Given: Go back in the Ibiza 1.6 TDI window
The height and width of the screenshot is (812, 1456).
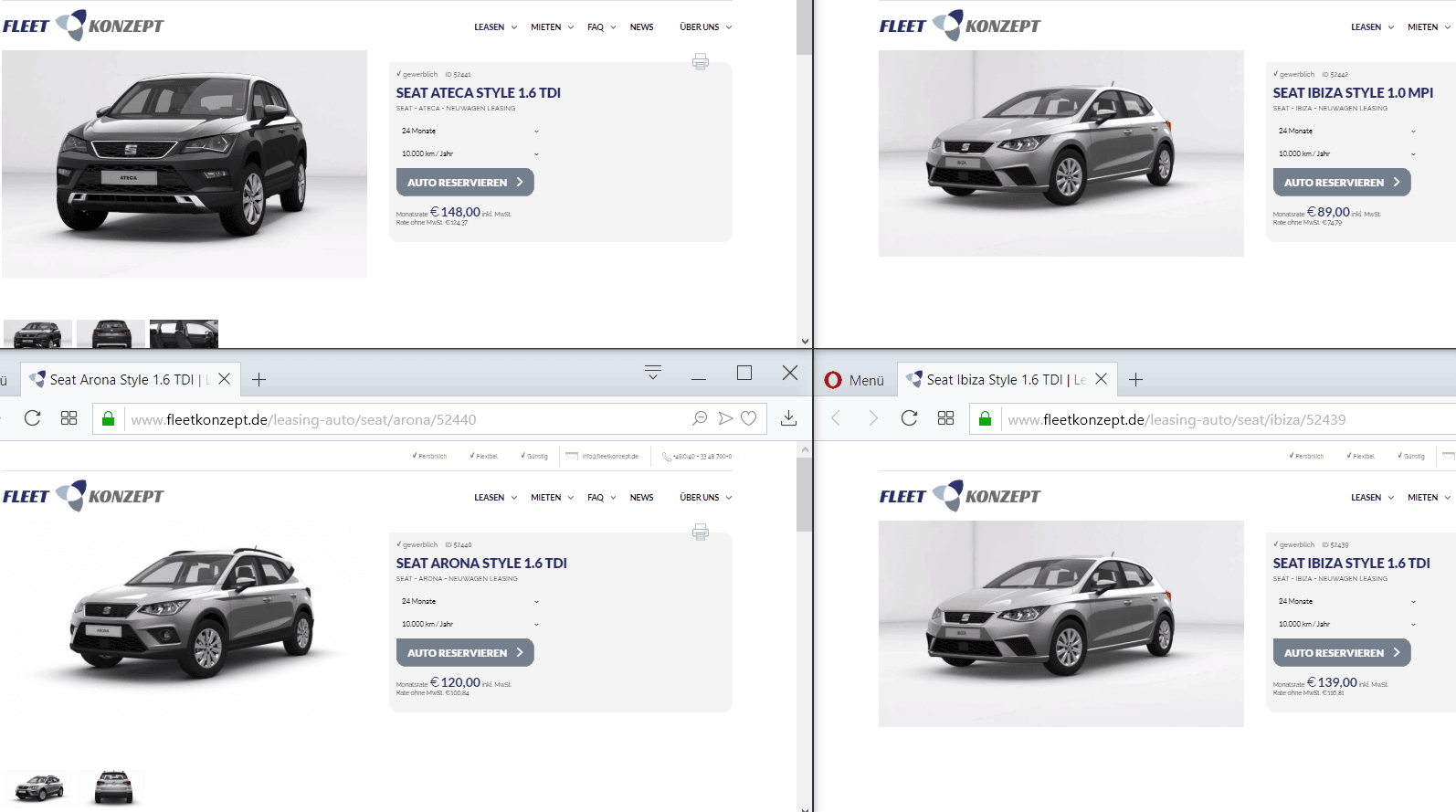Looking at the screenshot, I should coord(836,418).
